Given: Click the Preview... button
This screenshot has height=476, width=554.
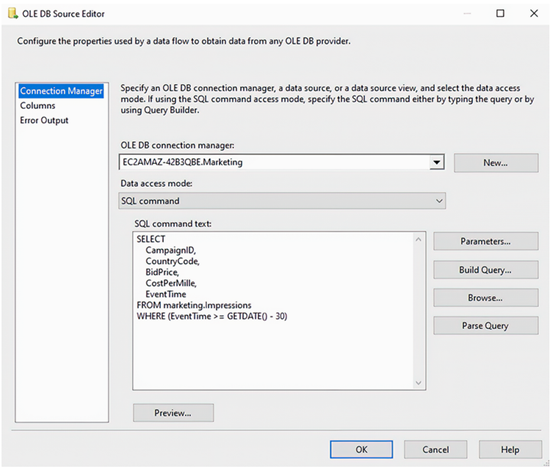Looking at the screenshot, I should tap(173, 413).
